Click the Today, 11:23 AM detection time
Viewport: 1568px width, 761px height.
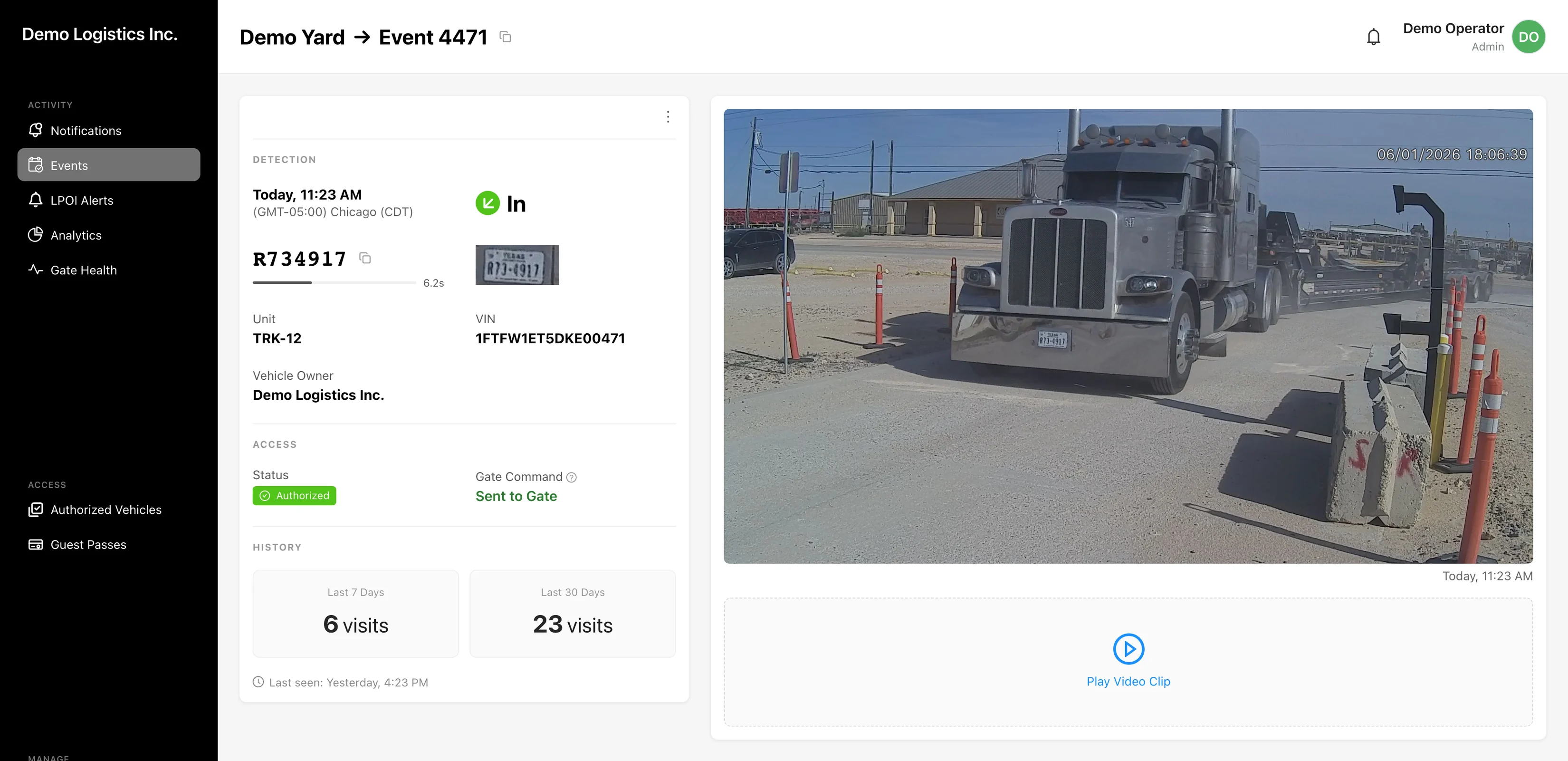pos(307,195)
